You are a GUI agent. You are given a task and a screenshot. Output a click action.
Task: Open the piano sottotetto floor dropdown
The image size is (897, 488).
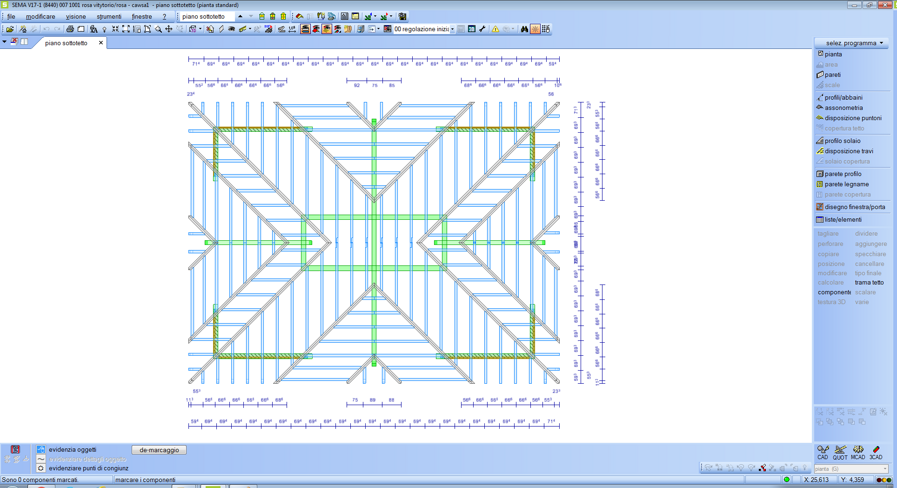click(x=240, y=17)
